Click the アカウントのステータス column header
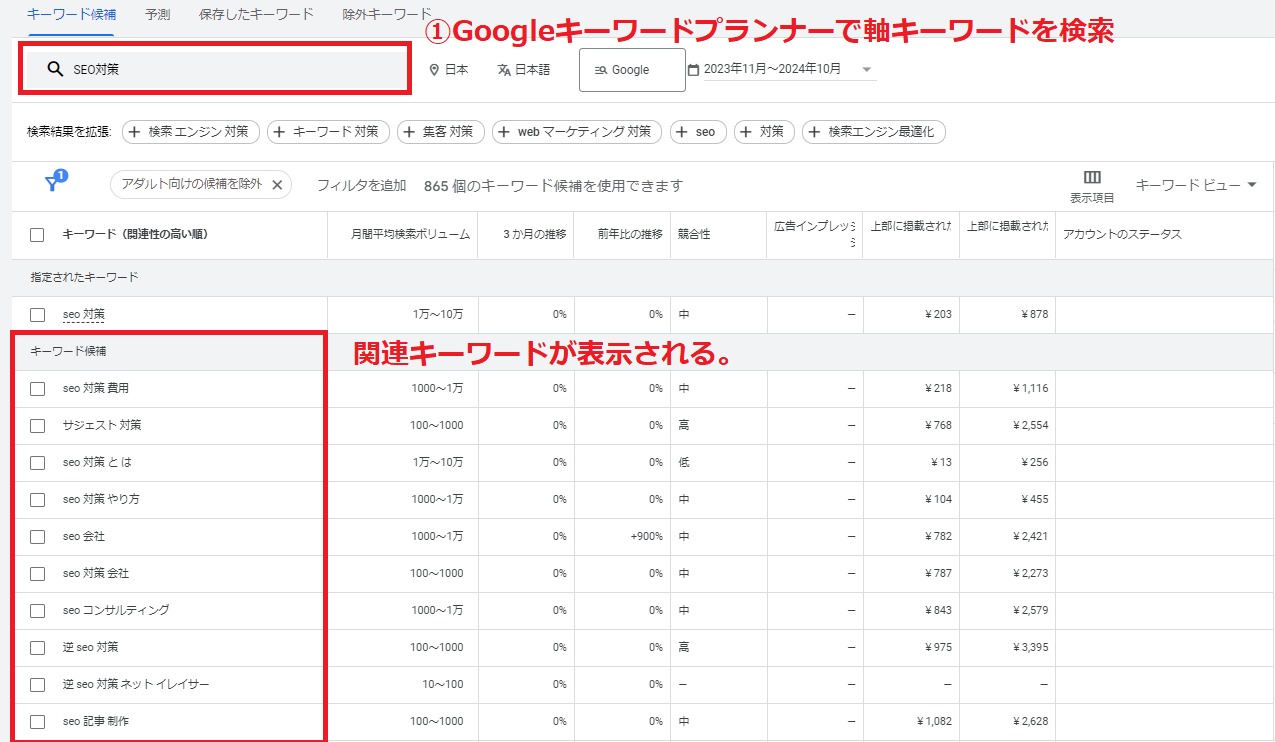Image resolution: width=1275 pixels, height=742 pixels. coord(1122,235)
